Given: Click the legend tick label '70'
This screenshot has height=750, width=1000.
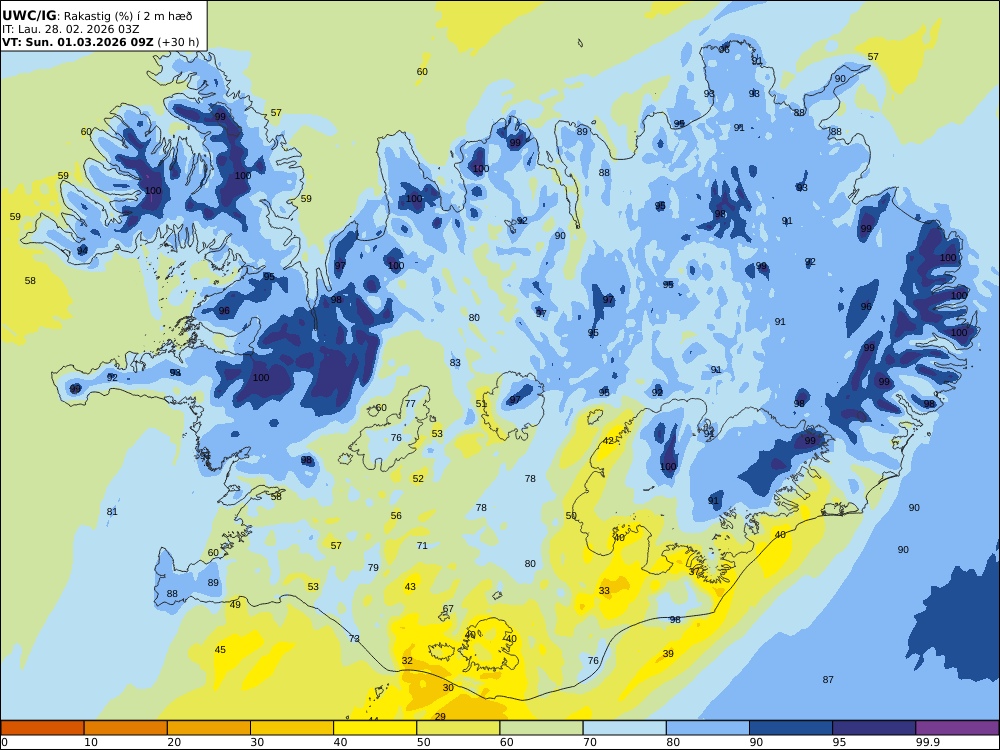Looking at the screenshot, I should point(590,742).
